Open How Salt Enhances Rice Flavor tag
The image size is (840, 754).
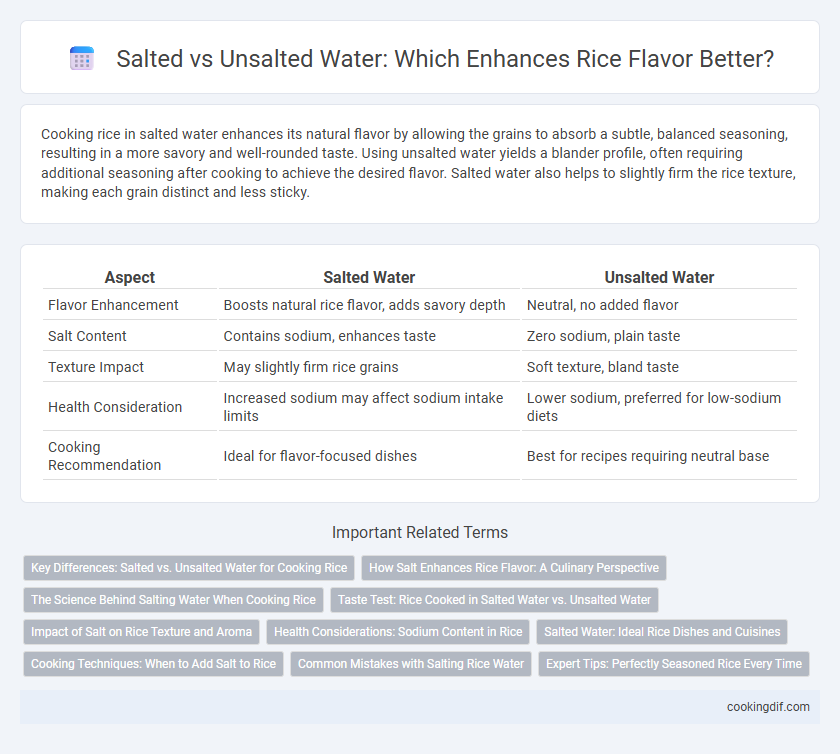[x=514, y=568]
